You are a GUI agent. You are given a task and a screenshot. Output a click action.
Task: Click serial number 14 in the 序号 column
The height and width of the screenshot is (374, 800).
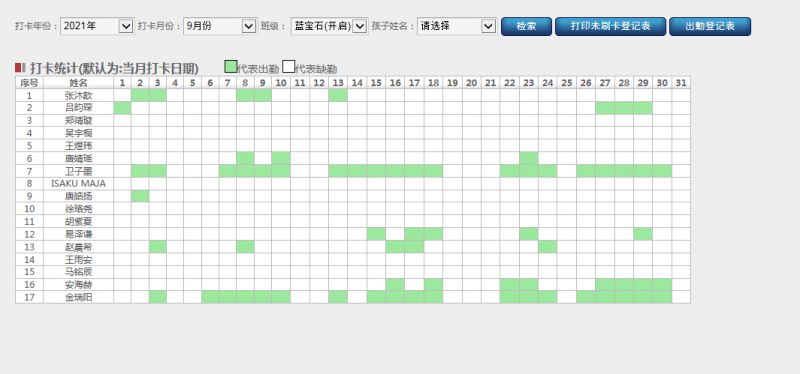pos(29,259)
